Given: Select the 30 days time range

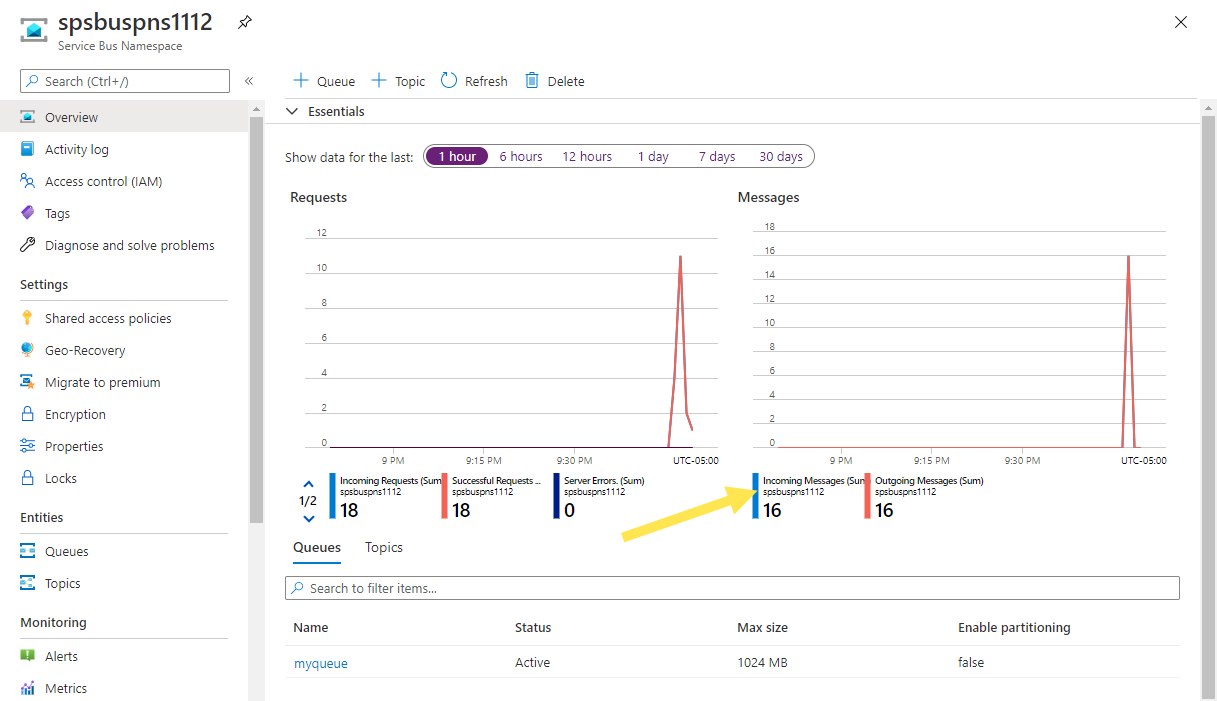Looking at the screenshot, I should click(x=780, y=156).
